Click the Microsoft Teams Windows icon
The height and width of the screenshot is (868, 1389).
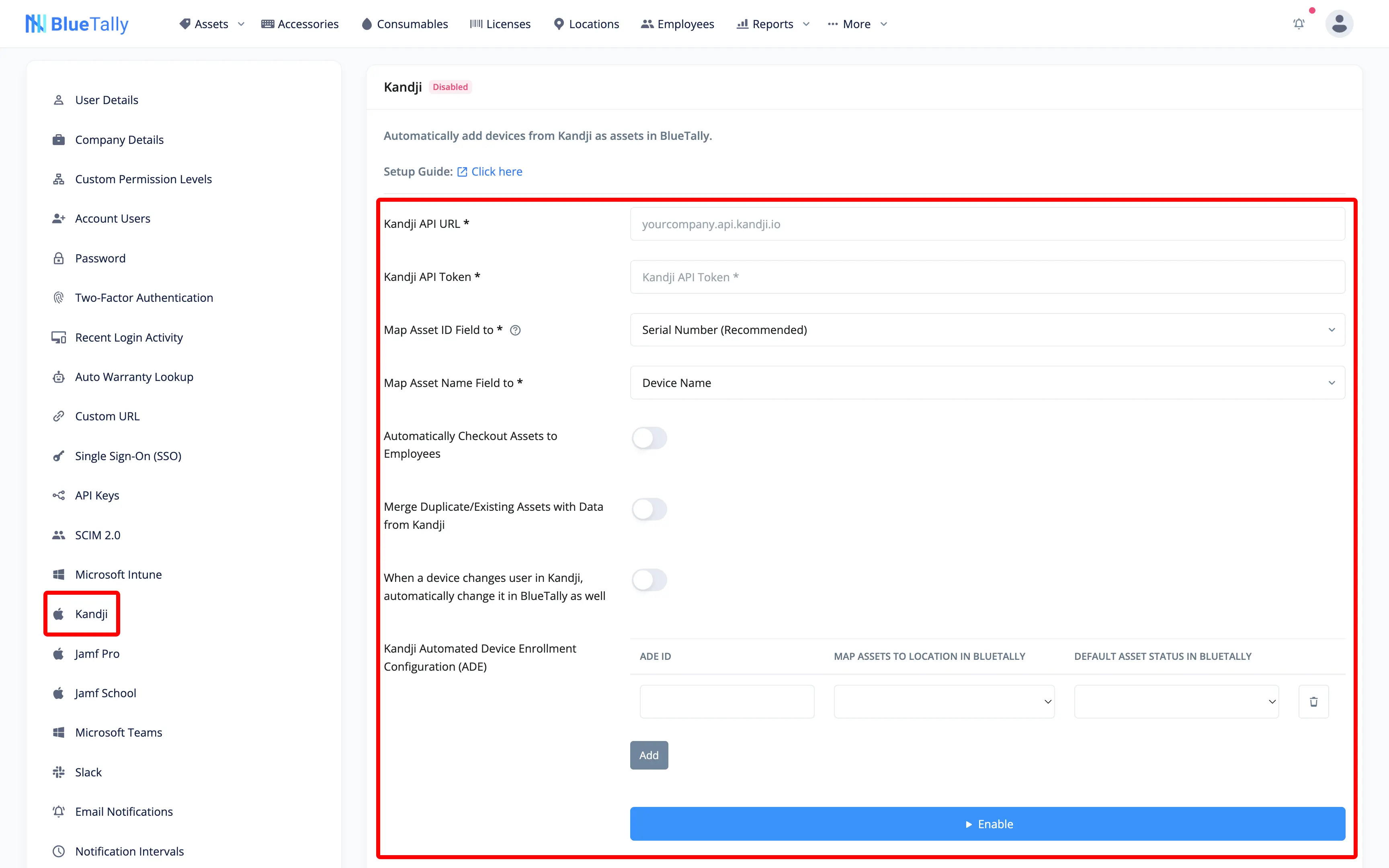(x=59, y=733)
